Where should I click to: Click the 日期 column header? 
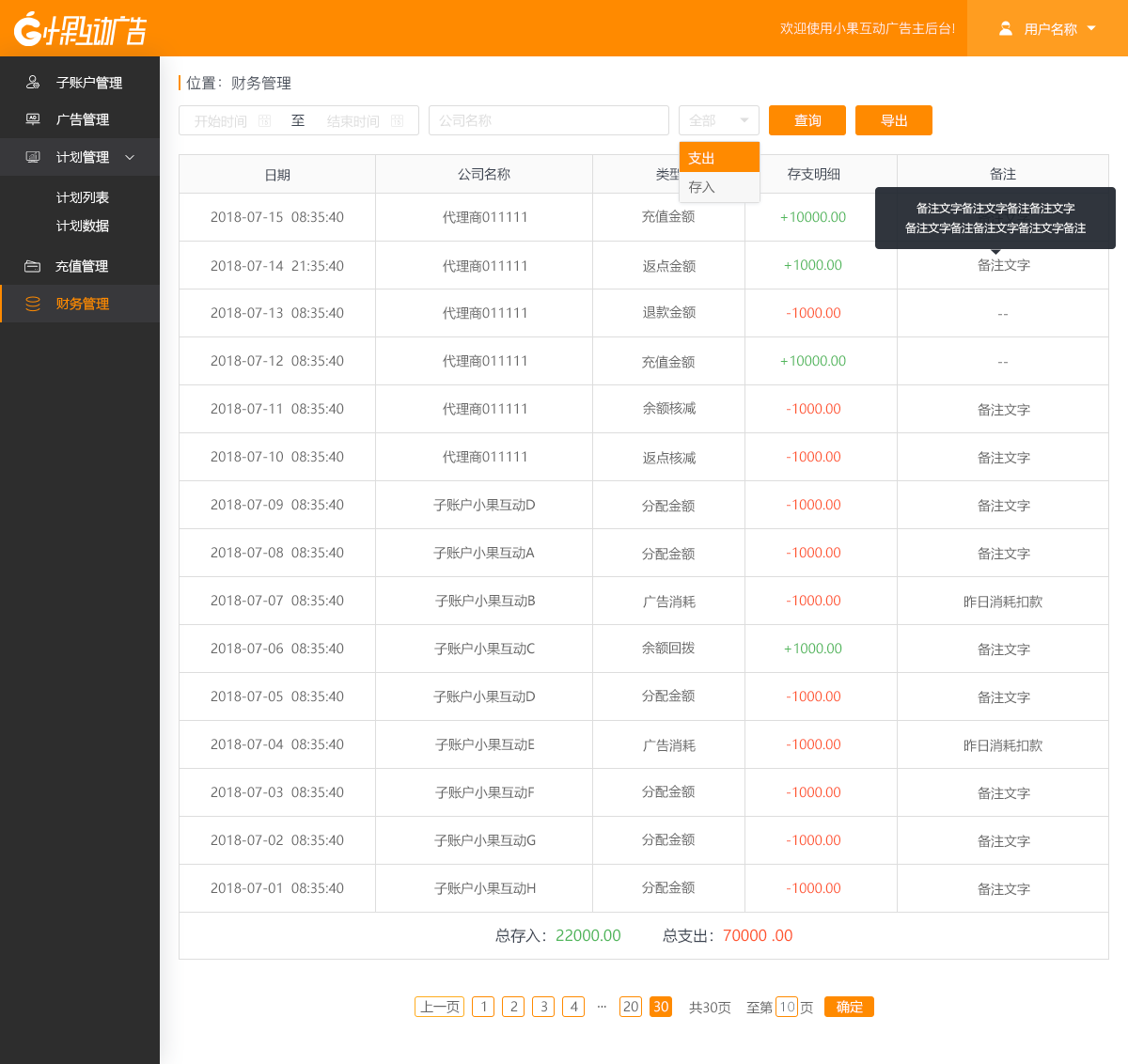click(x=277, y=174)
